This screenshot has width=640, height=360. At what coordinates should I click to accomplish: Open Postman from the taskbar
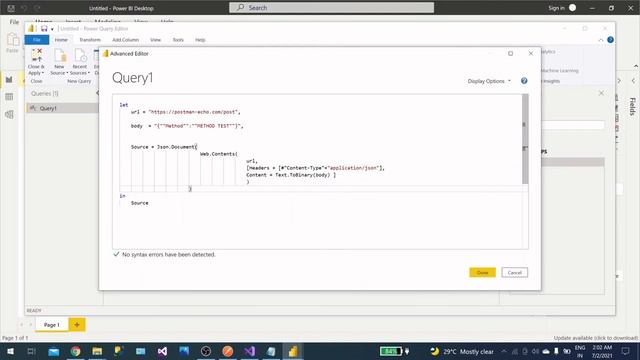point(228,351)
